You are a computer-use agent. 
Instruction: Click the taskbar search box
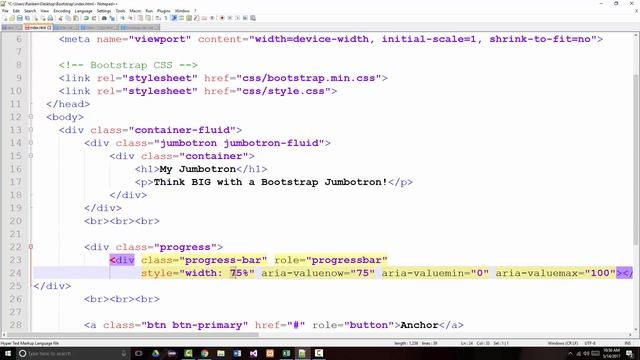[73, 353]
